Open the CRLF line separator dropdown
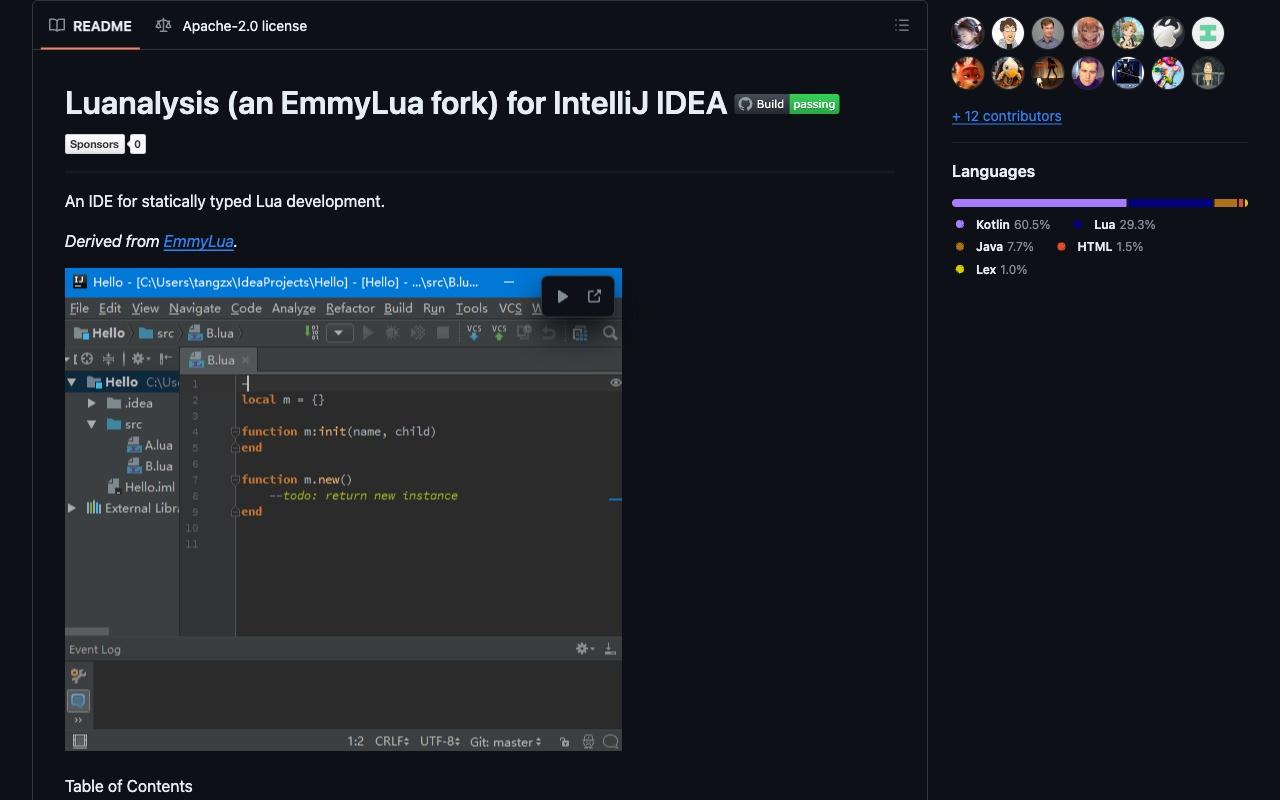Viewport: 1280px width, 800px height. [x=392, y=742]
